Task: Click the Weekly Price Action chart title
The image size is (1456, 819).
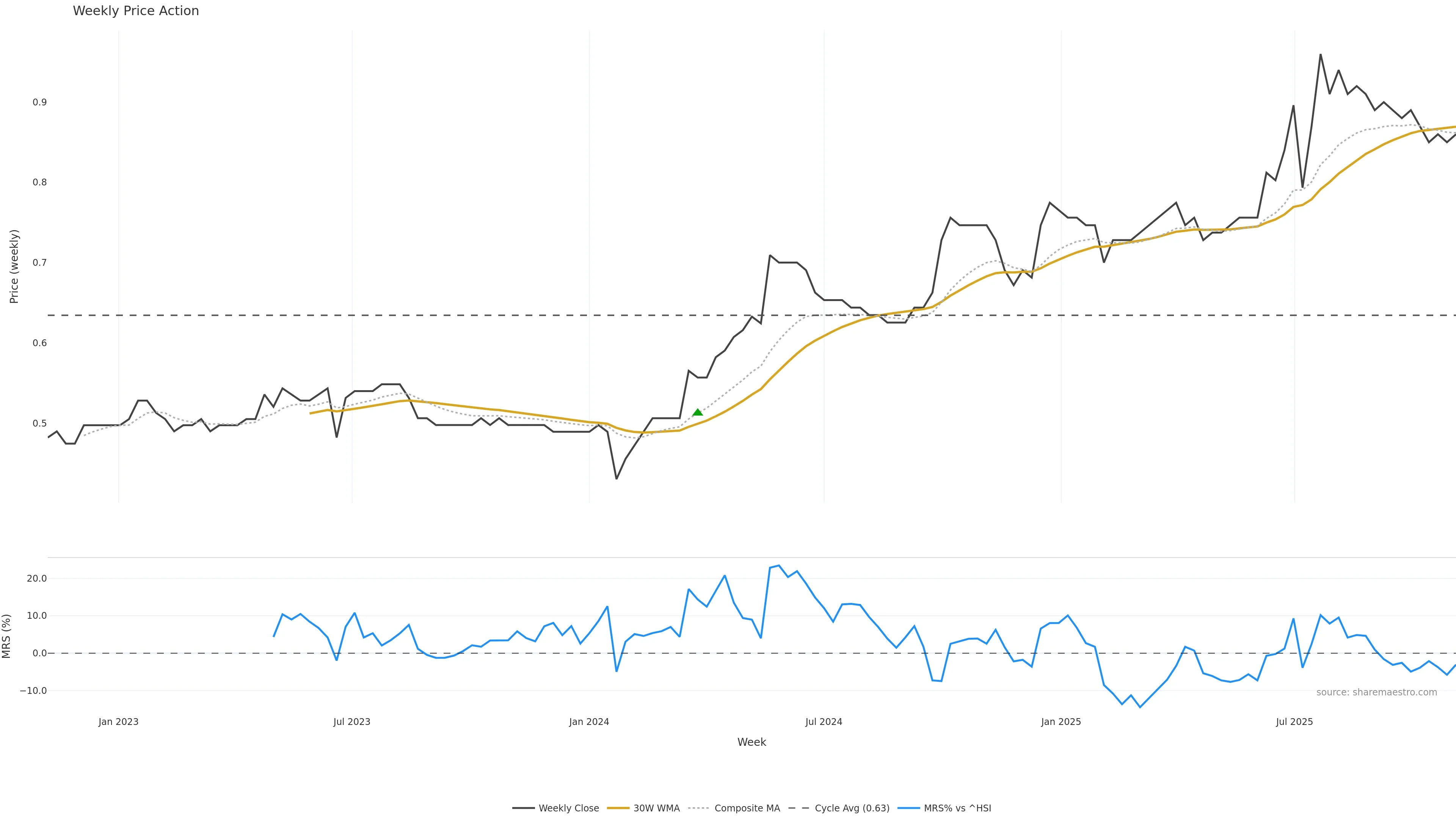Action: click(136, 11)
